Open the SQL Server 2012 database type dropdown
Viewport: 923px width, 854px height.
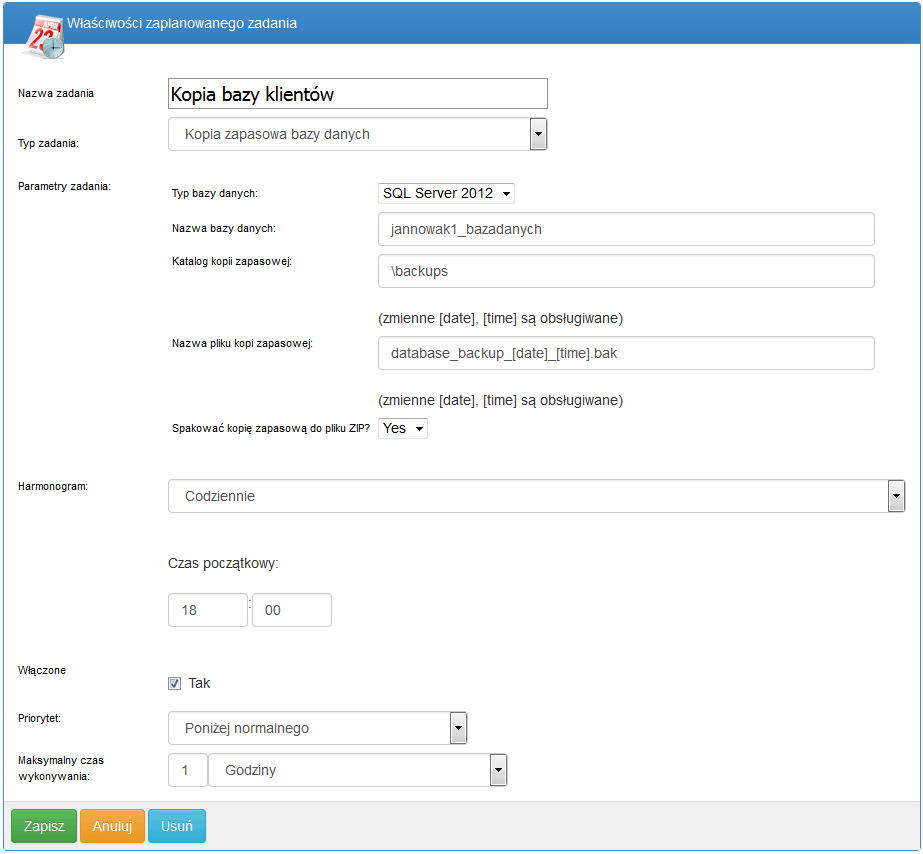(446, 193)
